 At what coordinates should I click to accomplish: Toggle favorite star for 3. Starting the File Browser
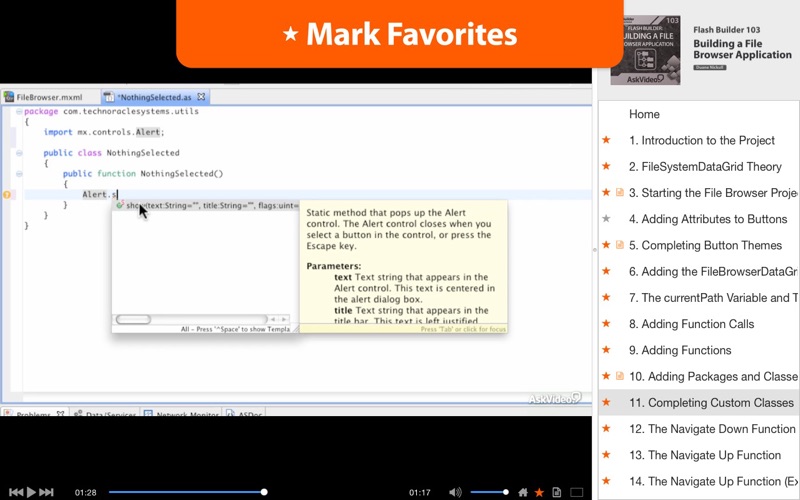point(606,192)
